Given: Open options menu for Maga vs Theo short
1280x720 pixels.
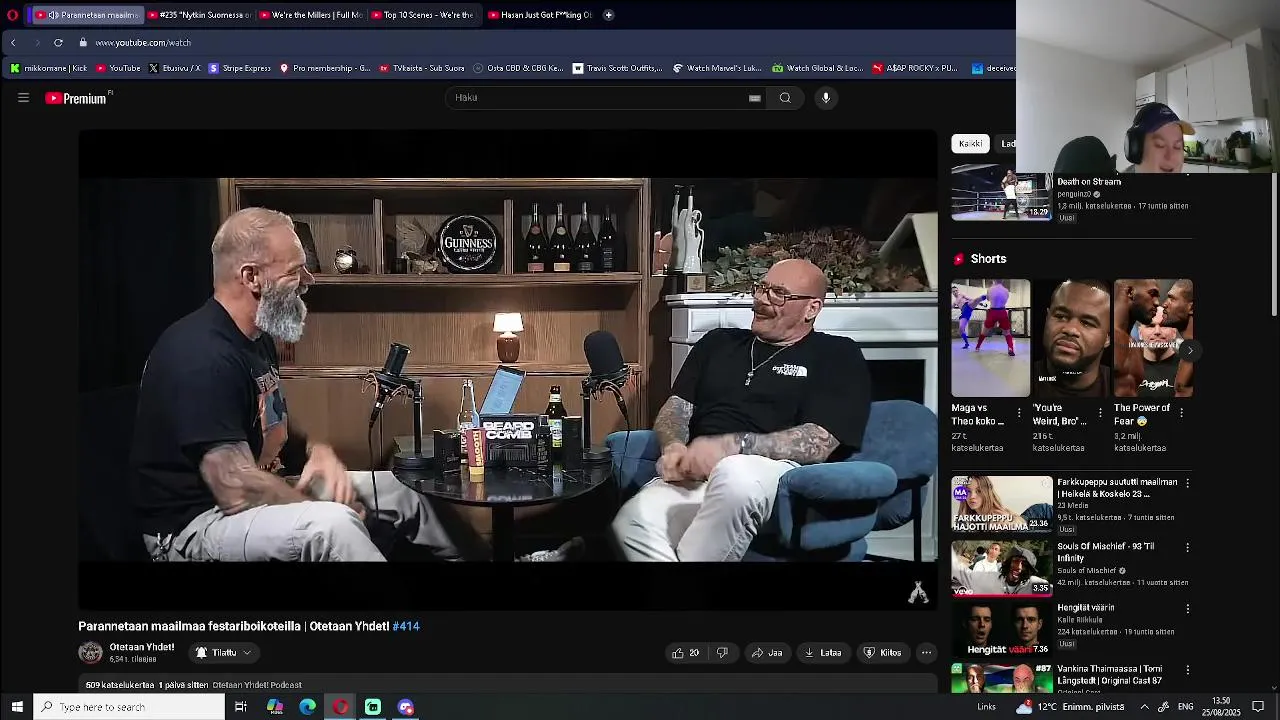Looking at the screenshot, I should (x=1019, y=412).
